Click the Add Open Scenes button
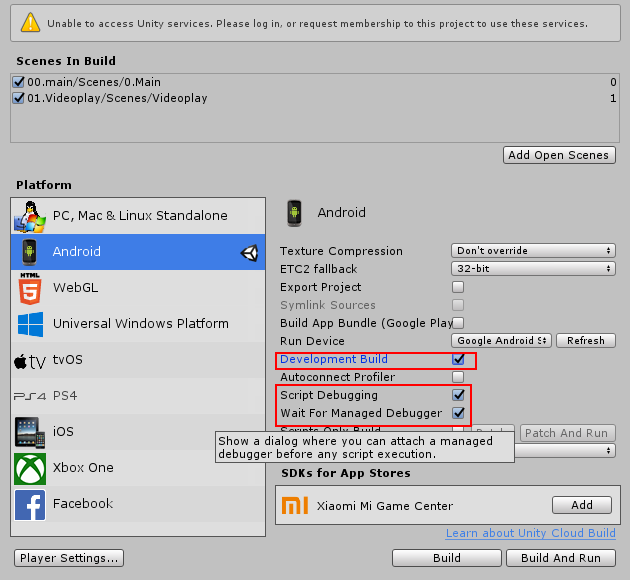 (x=559, y=155)
